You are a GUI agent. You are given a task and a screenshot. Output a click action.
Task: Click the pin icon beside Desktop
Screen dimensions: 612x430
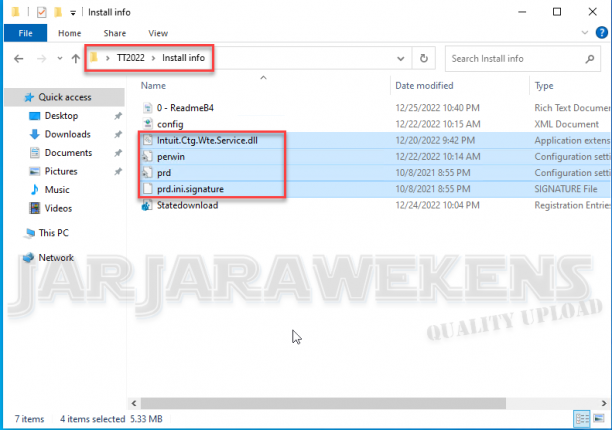[x=118, y=116]
